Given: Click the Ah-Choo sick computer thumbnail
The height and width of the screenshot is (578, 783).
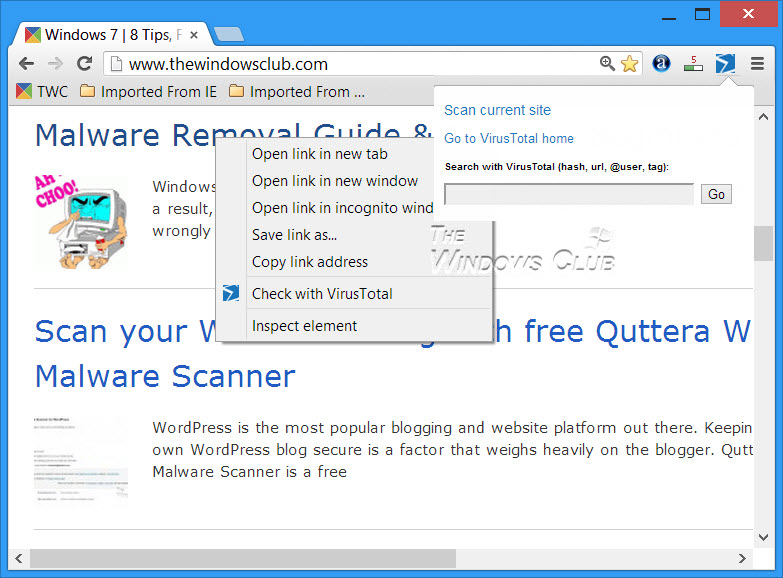Looking at the screenshot, I should 81,222.
